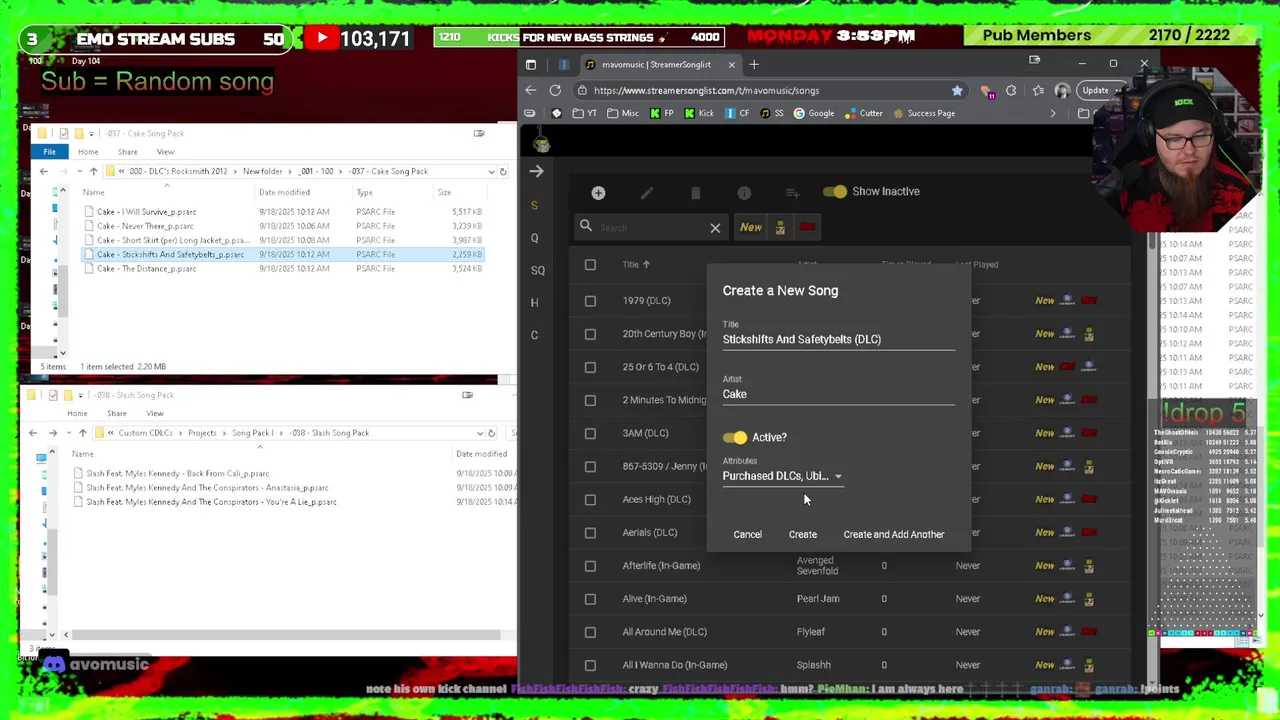
Task: Click the add new song plus icon
Action: [598, 192]
